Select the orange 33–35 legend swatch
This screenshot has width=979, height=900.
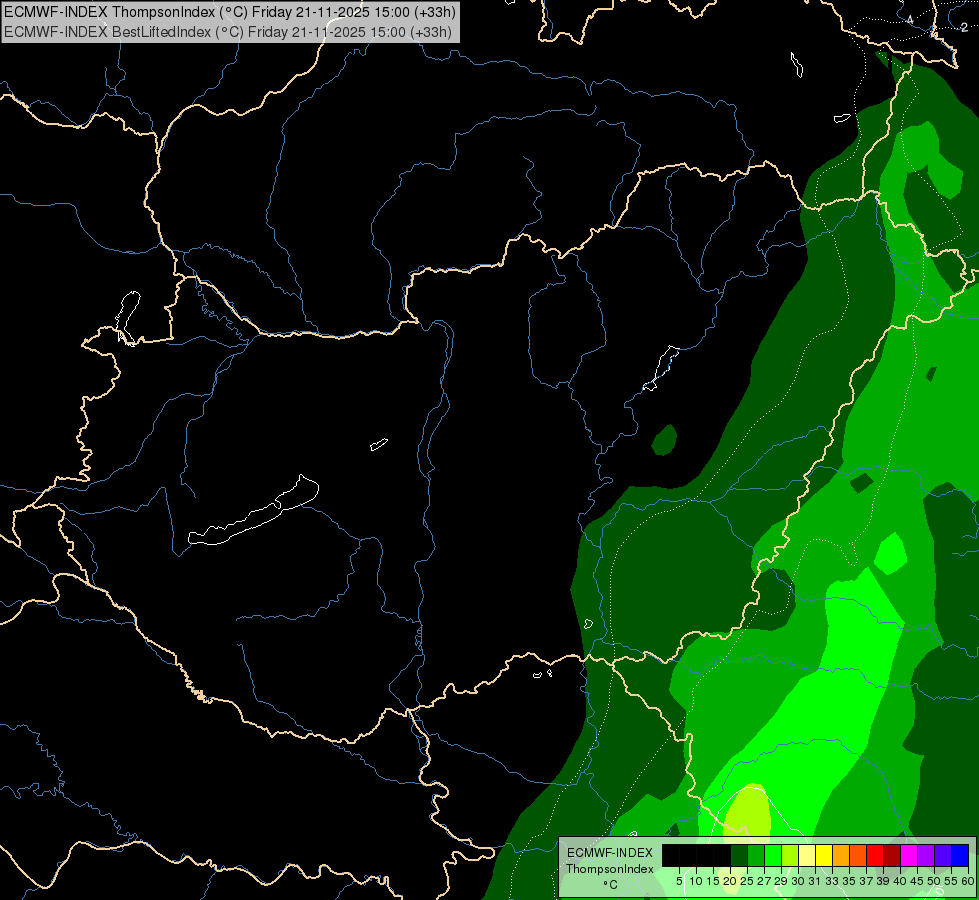[x=840, y=855]
